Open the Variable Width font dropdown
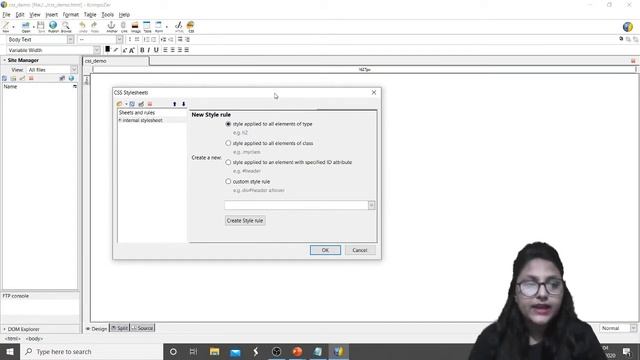The width and height of the screenshot is (640, 360). click(x=97, y=50)
